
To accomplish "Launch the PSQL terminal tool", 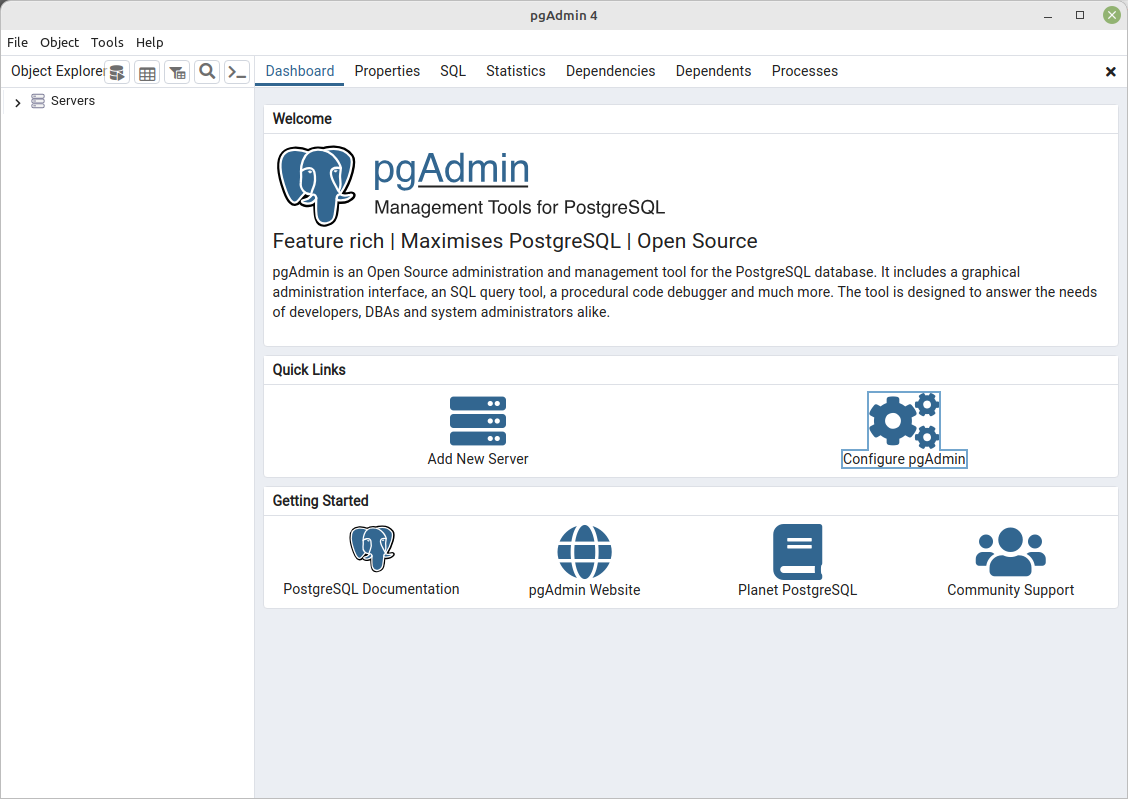I will point(237,71).
